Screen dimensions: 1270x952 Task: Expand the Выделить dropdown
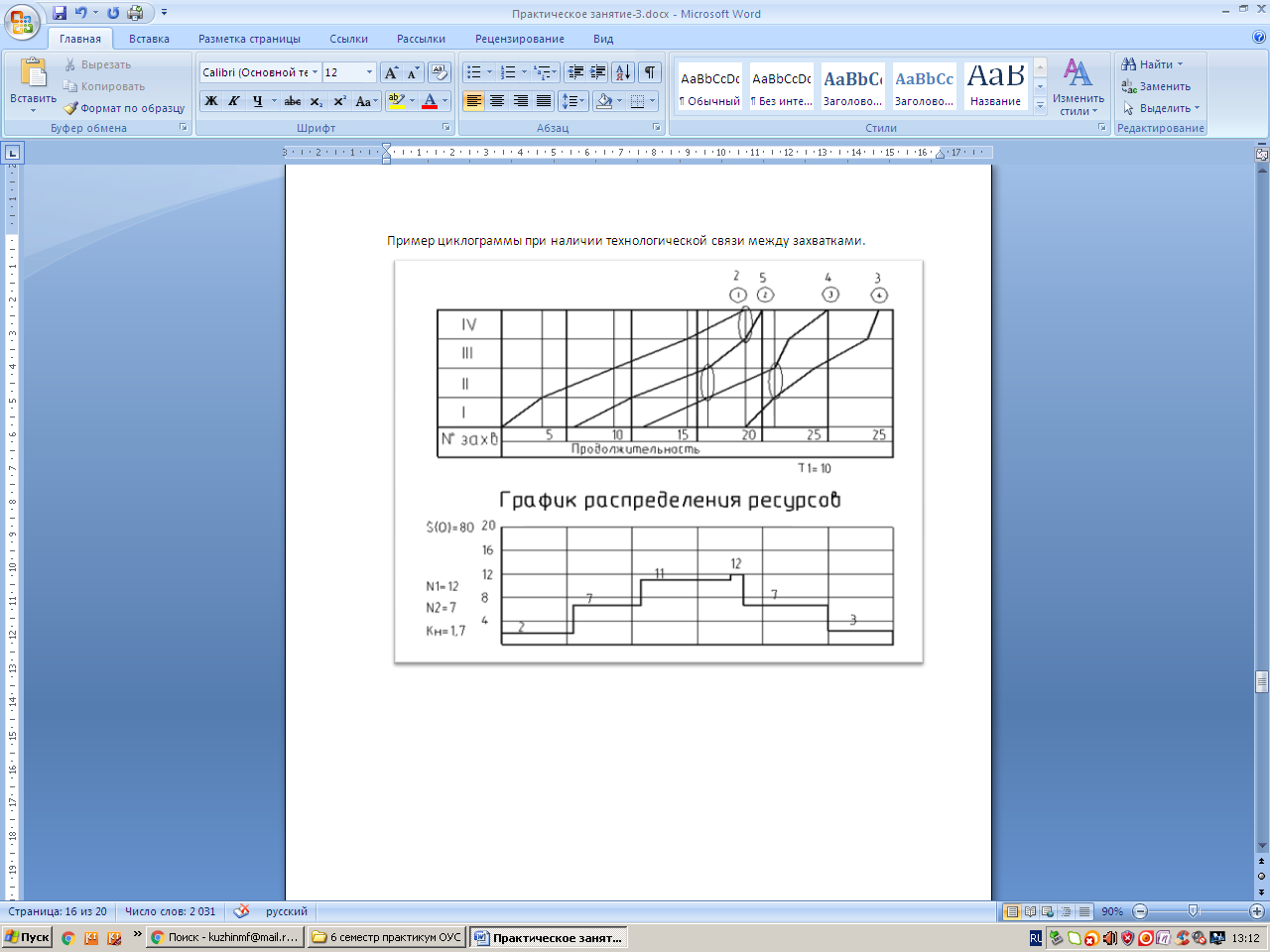click(x=1161, y=108)
